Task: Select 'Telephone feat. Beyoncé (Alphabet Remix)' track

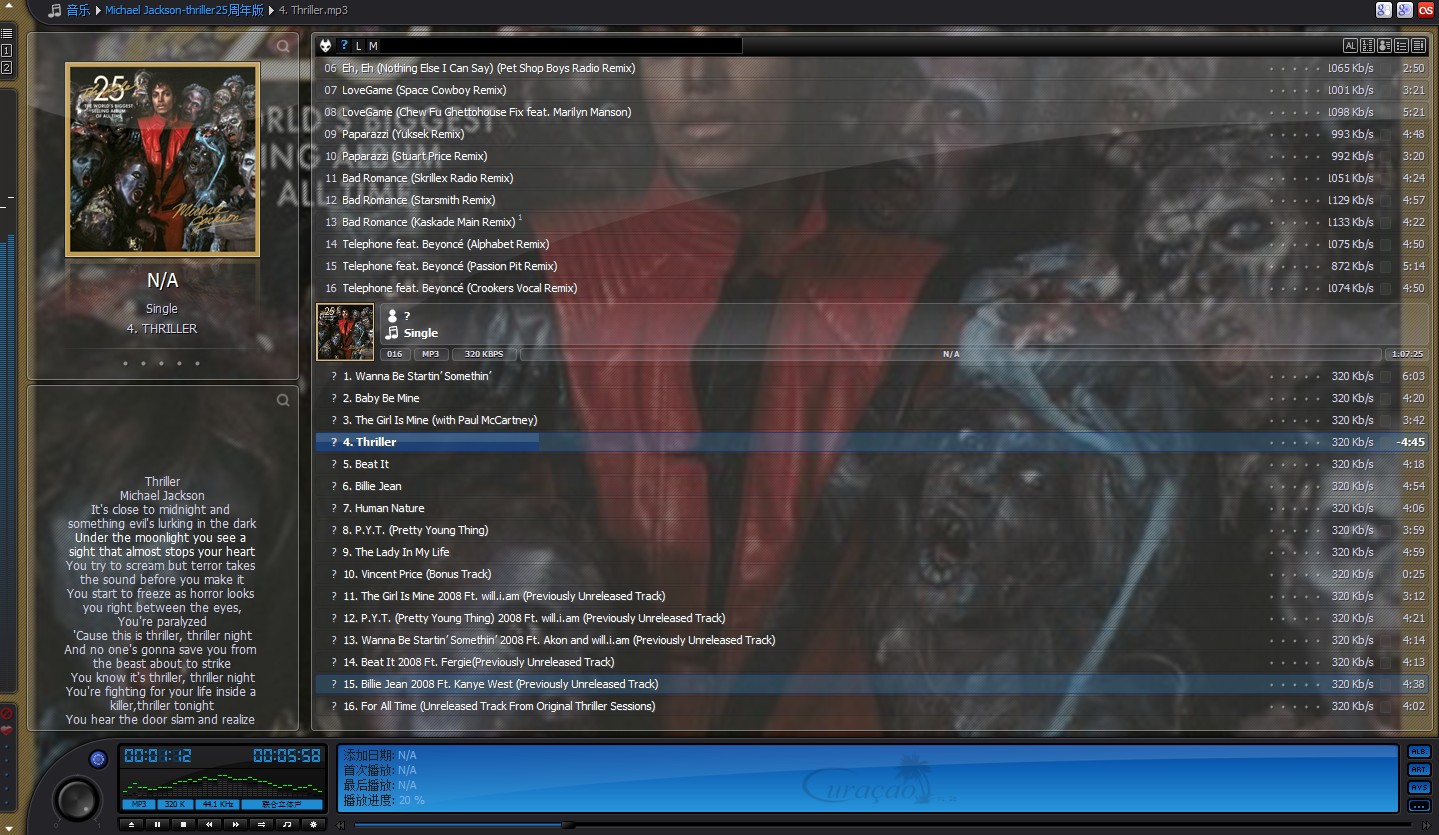Action: 871,244
